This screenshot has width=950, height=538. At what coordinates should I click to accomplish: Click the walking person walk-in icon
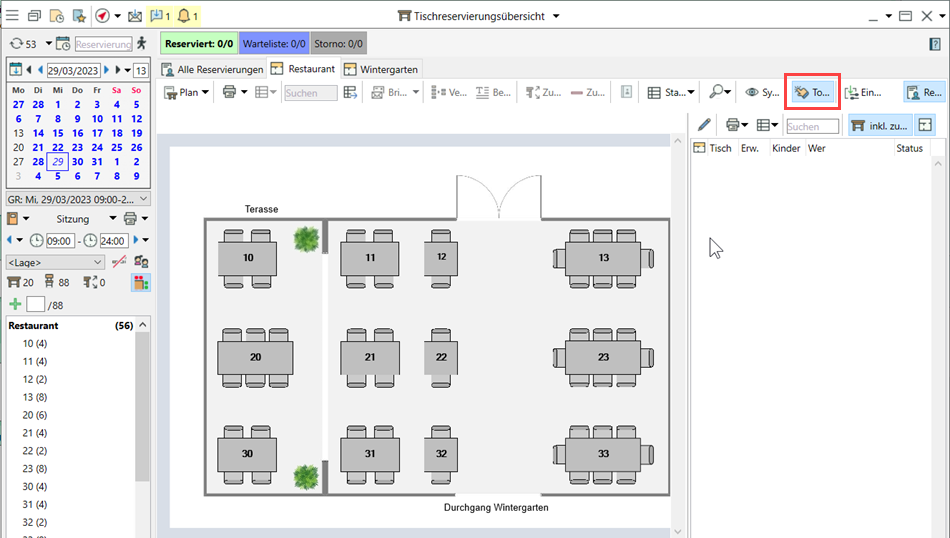[142, 43]
